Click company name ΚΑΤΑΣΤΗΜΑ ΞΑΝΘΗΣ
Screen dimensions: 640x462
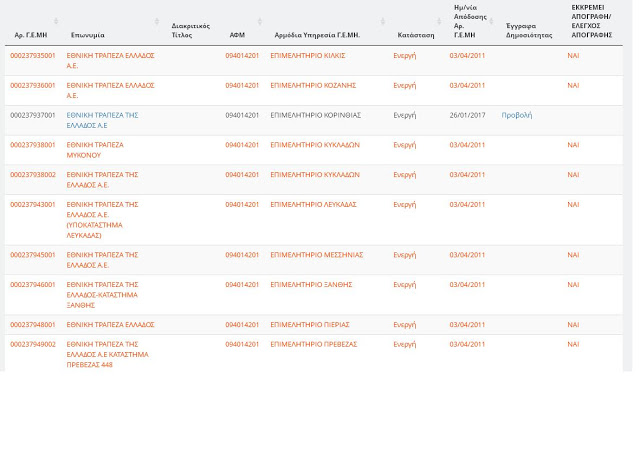point(102,295)
